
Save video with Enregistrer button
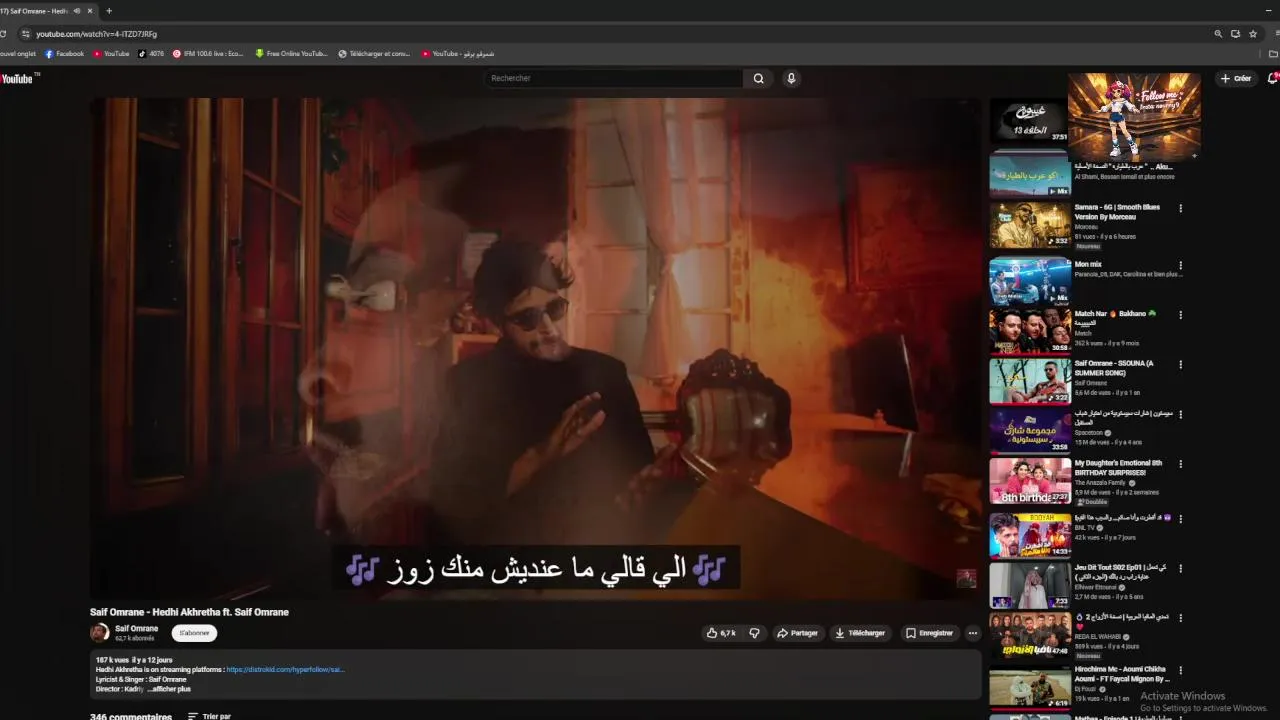(x=929, y=633)
